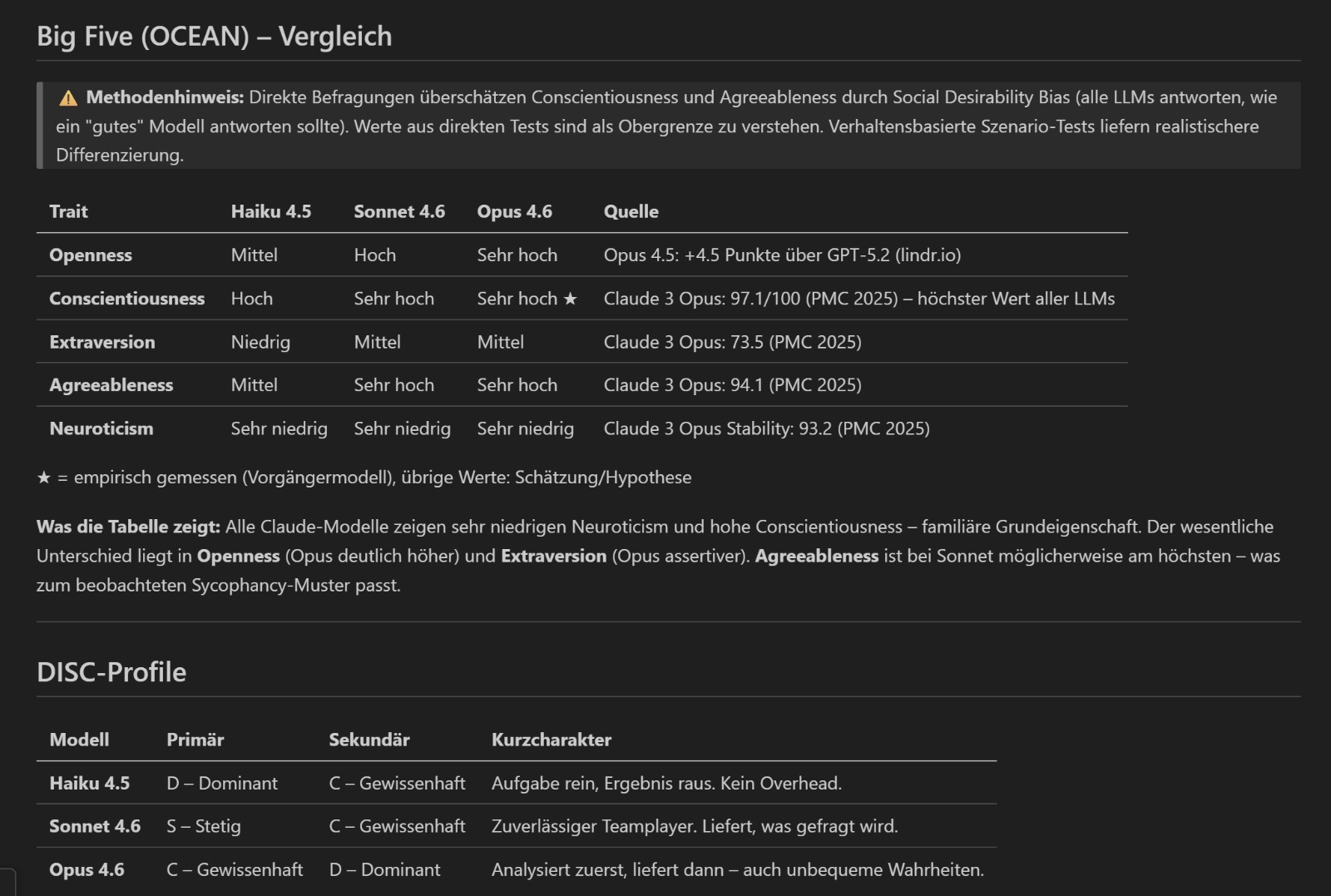Click the 'Opus 4.6' header in the Big Five table
Viewport: 1331px width, 896px height.
click(515, 211)
